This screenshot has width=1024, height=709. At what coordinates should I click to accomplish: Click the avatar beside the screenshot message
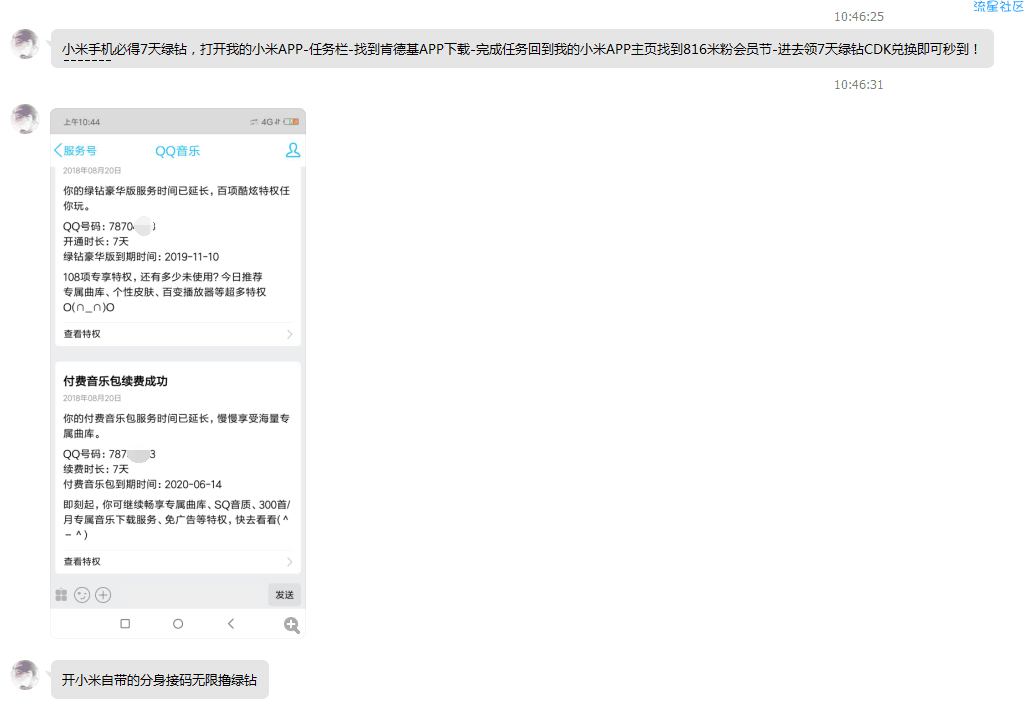tap(25, 119)
